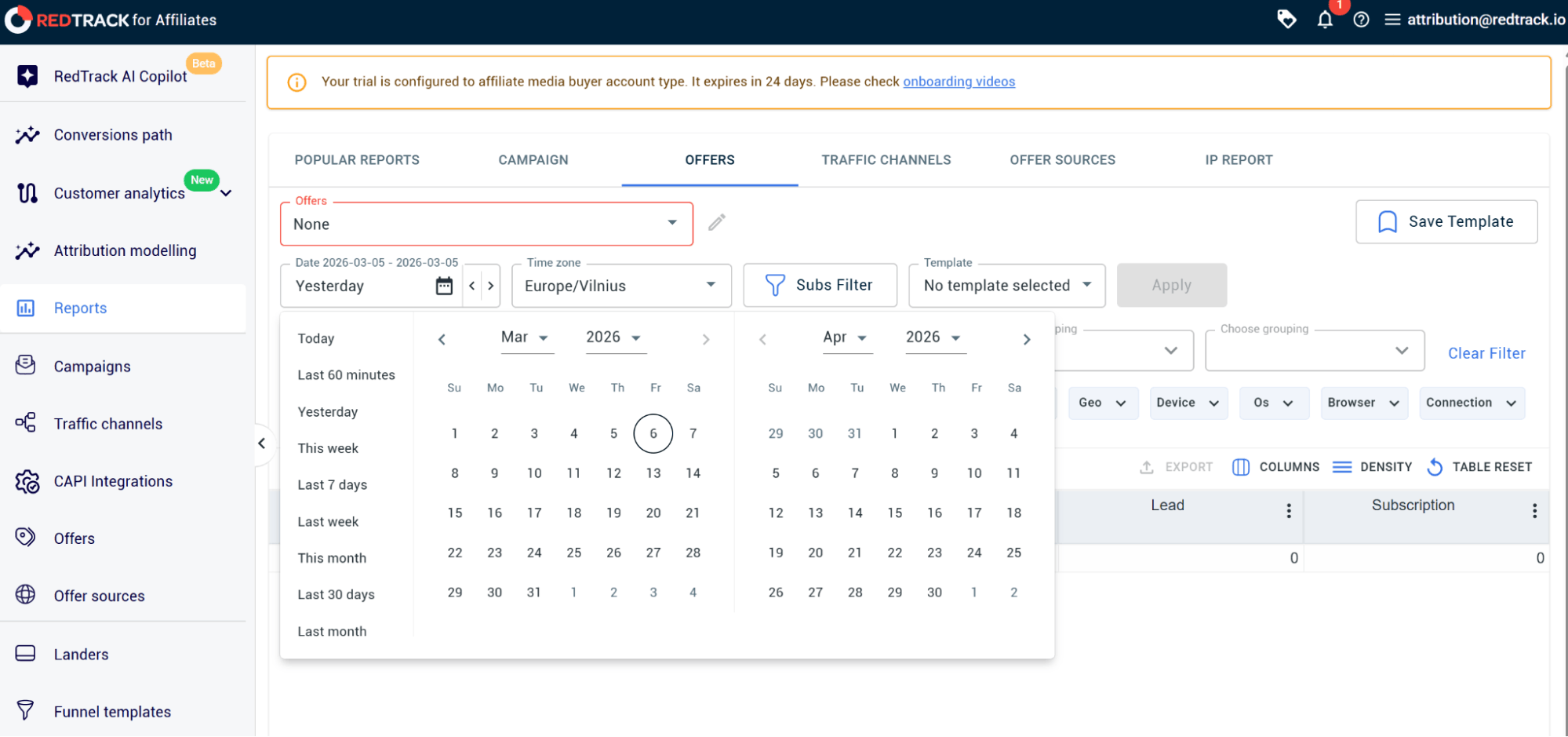This screenshot has width=1568, height=737.
Task: Click the Density lines icon
Action: coord(1342,467)
